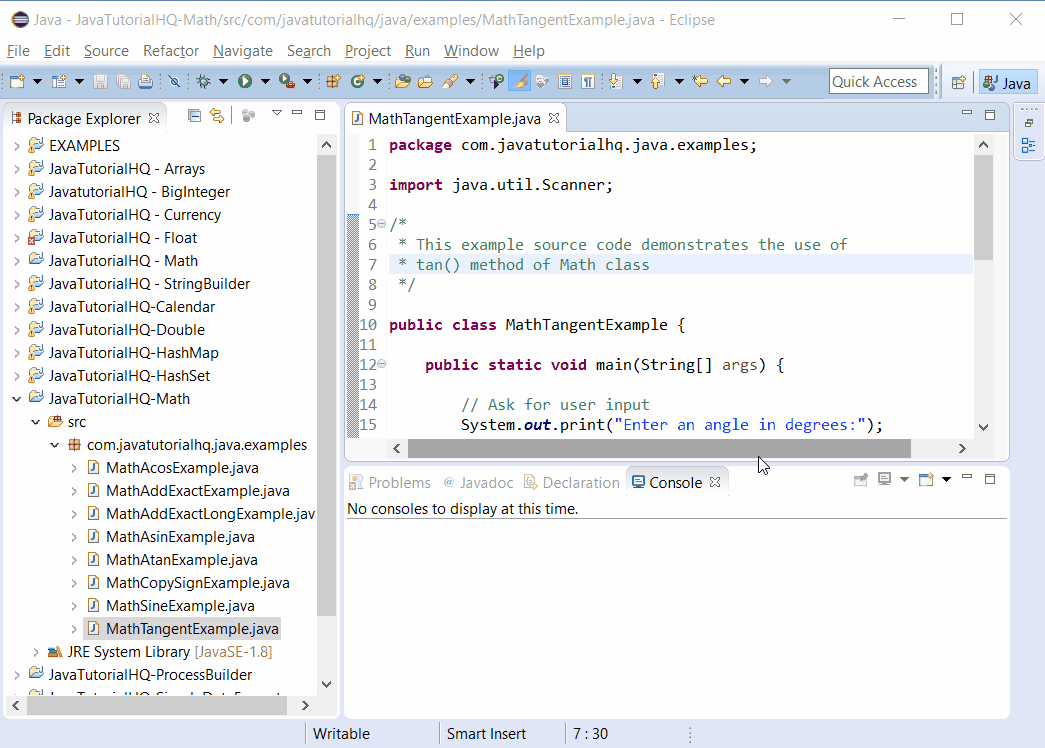Click the Open Perspective icon
The image size is (1045, 748).
click(x=958, y=82)
